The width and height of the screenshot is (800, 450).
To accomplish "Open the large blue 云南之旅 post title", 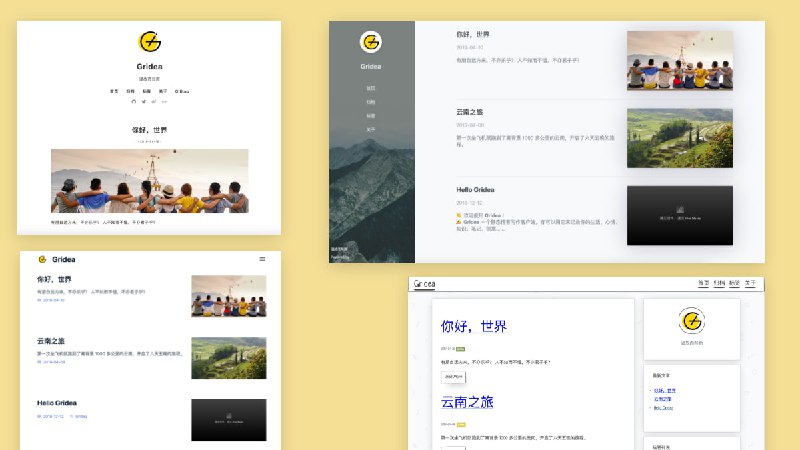I will point(467,402).
